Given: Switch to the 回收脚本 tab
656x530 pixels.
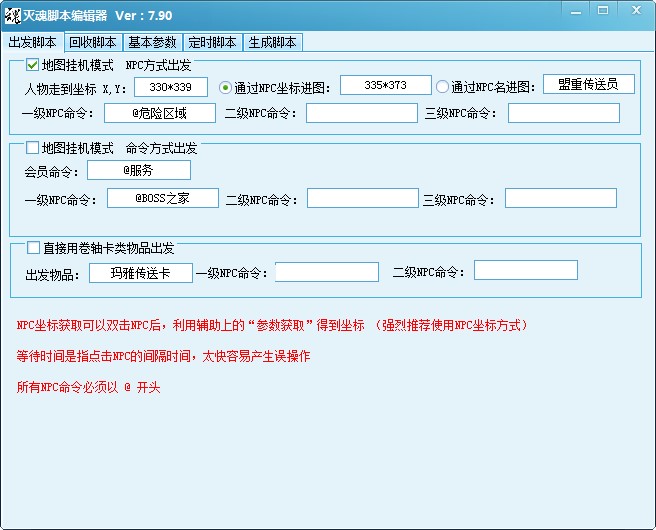Looking at the screenshot, I should [93, 42].
